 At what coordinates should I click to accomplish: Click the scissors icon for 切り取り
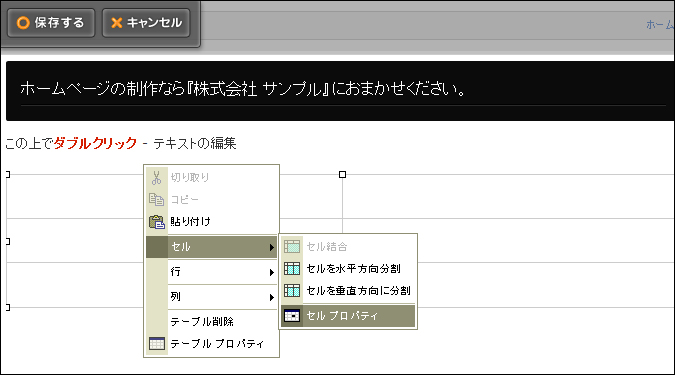pyautogui.click(x=156, y=177)
